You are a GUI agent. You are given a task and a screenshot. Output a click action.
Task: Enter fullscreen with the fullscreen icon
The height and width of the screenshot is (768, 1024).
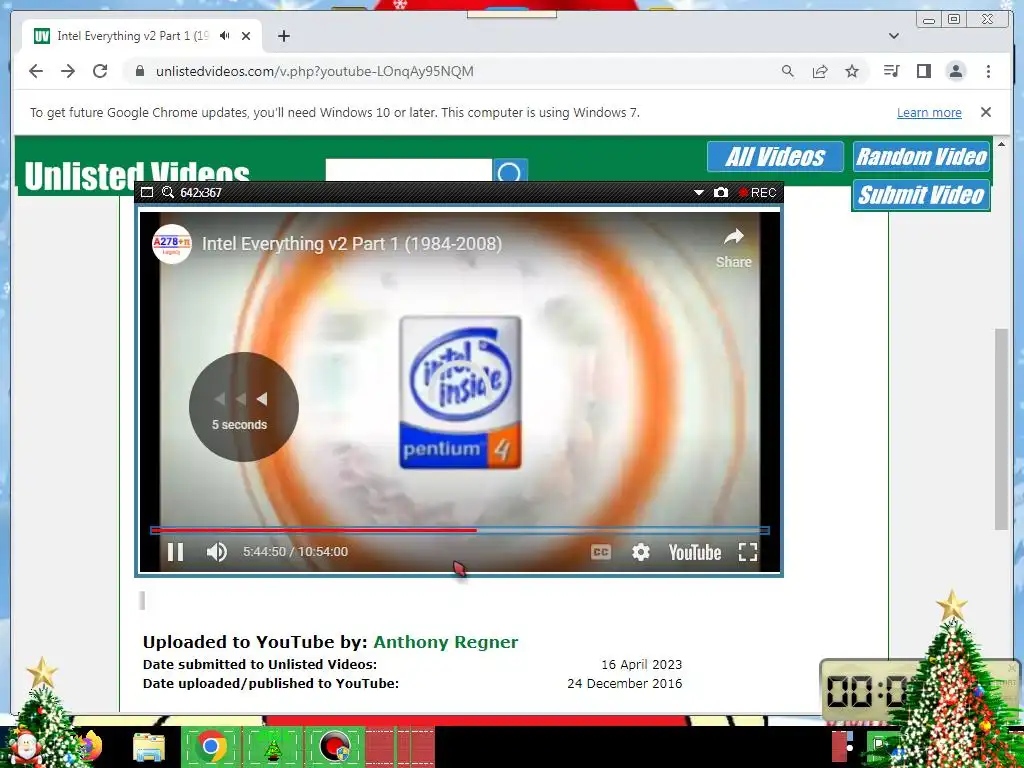pyautogui.click(x=748, y=552)
